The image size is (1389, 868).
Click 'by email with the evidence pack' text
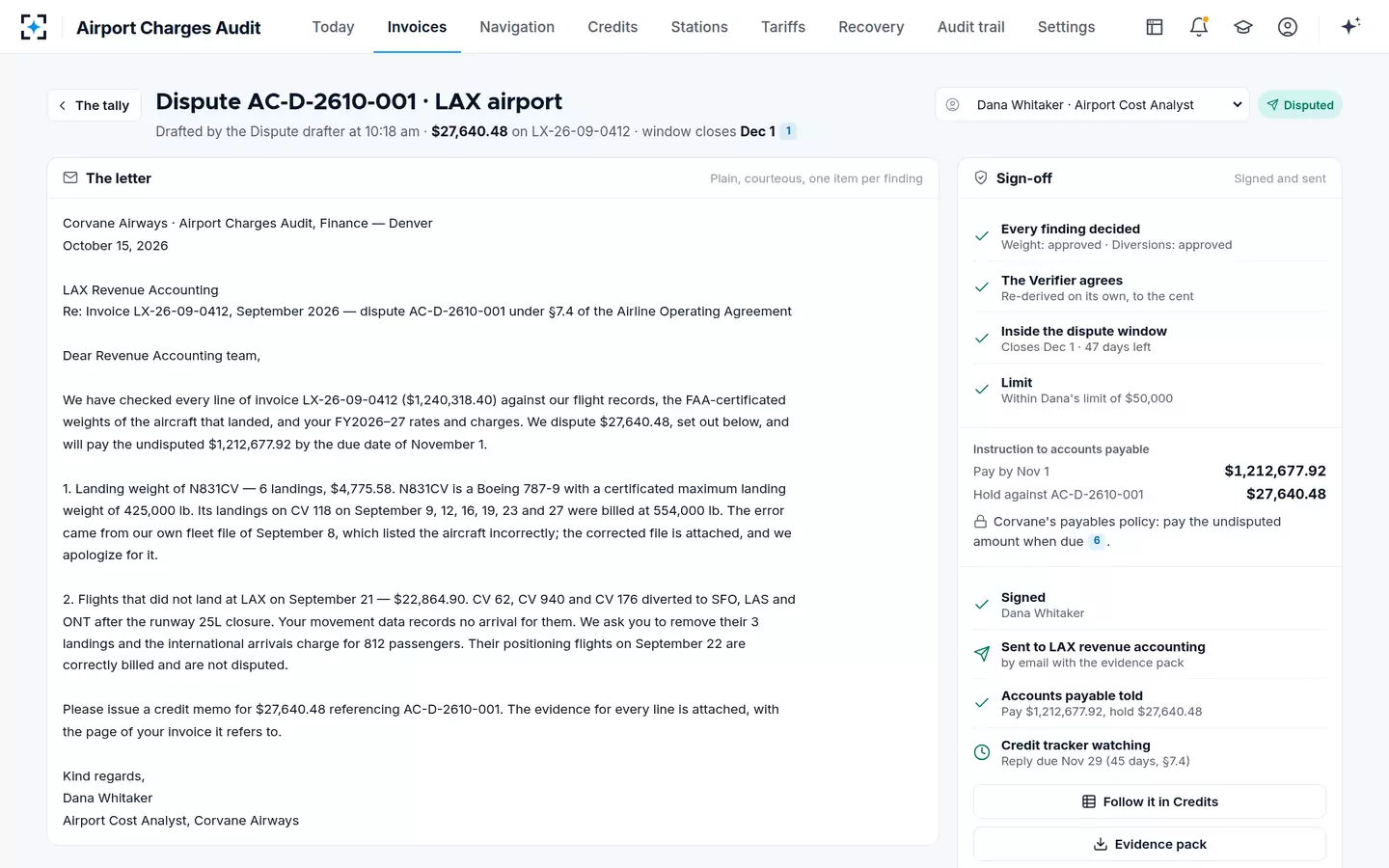coord(1092,663)
